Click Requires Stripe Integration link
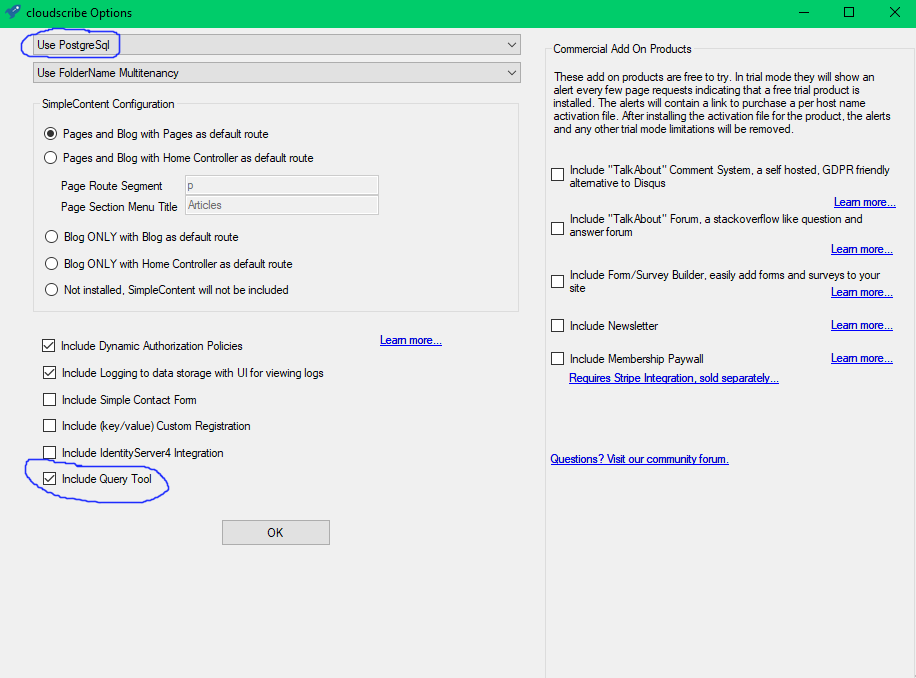The width and height of the screenshot is (916, 678). click(673, 378)
